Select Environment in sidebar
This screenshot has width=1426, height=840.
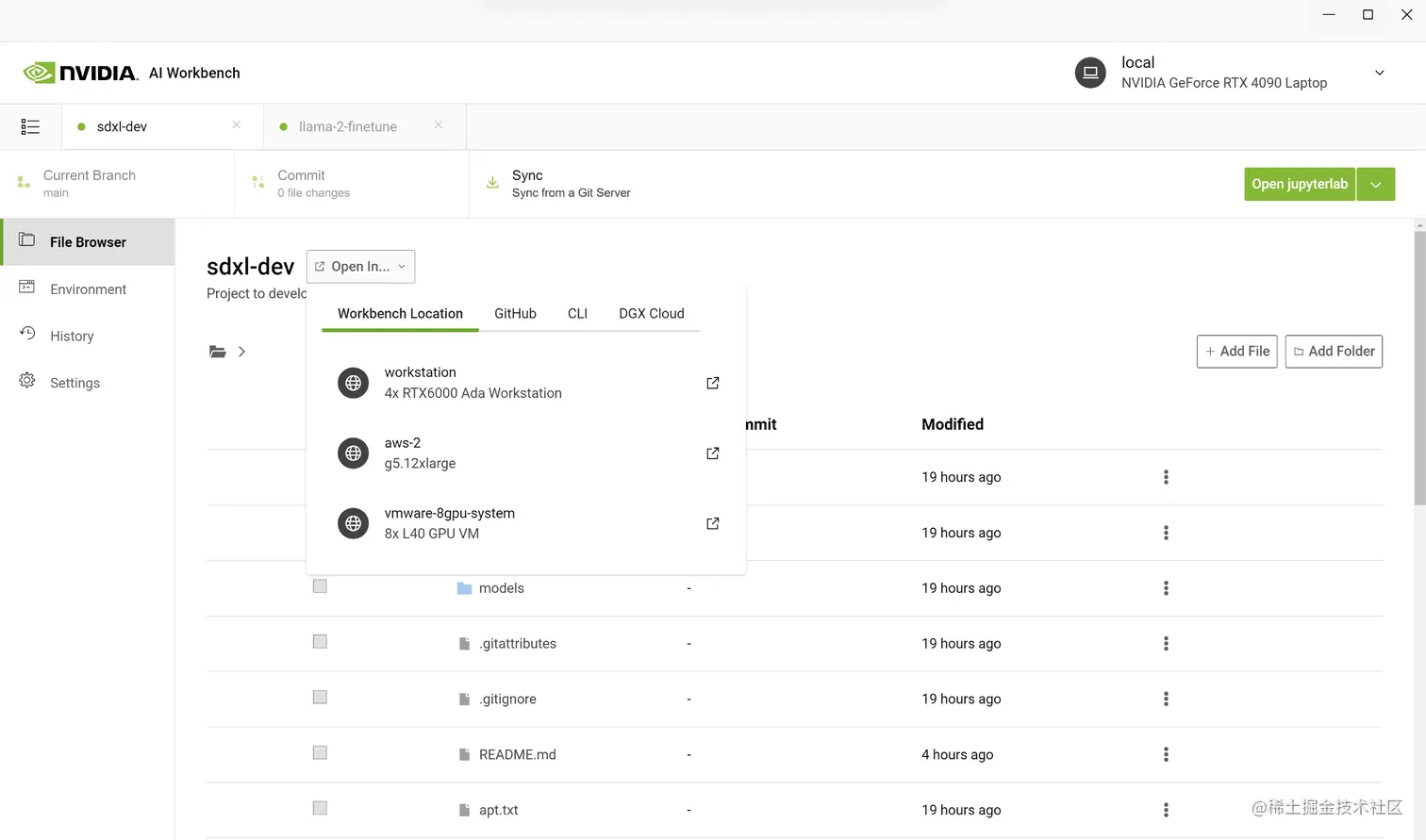click(88, 289)
